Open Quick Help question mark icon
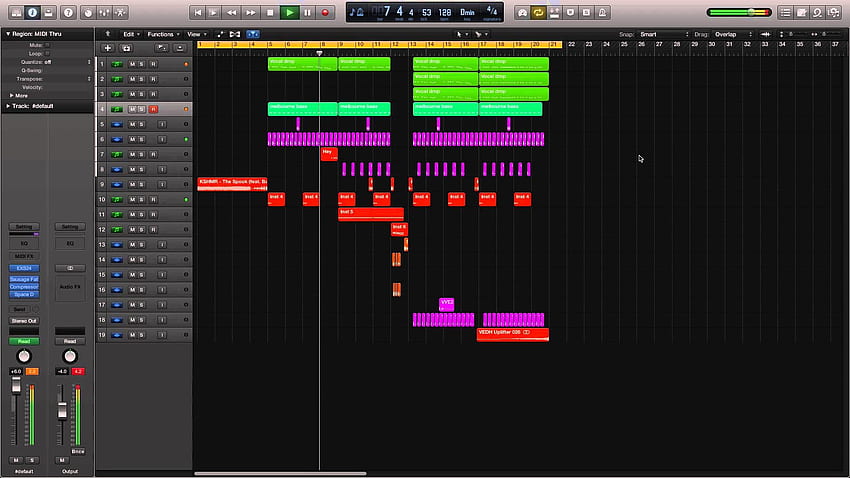Screen dimensions: 850x478 [x=68, y=12]
